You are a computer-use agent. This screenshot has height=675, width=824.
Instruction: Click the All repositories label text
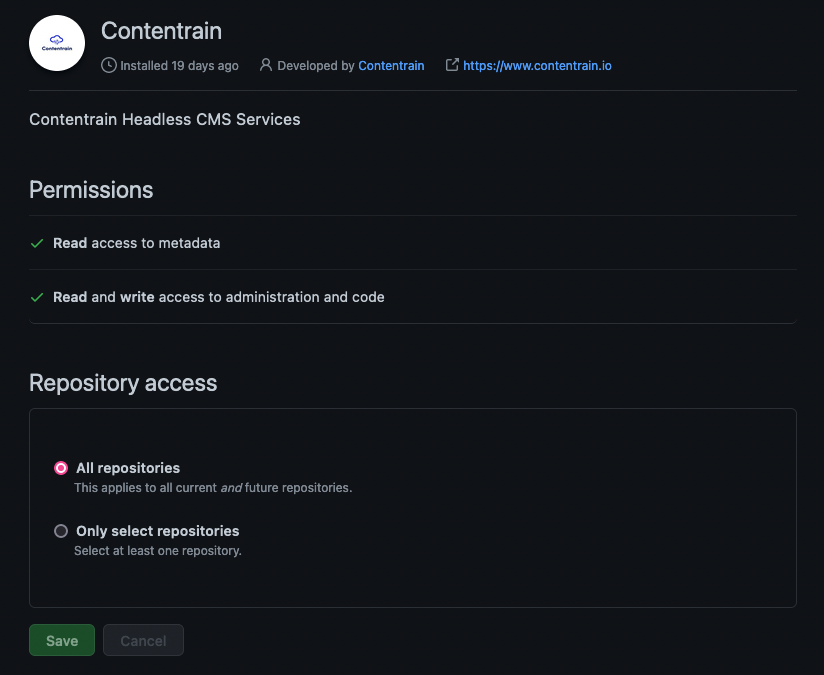click(128, 468)
